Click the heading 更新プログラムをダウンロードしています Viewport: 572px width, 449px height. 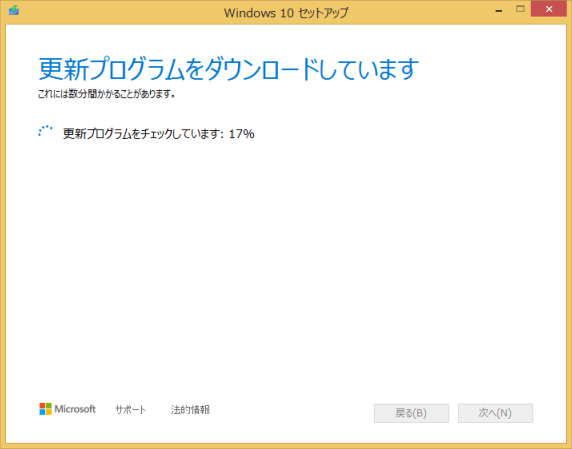[x=228, y=69]
